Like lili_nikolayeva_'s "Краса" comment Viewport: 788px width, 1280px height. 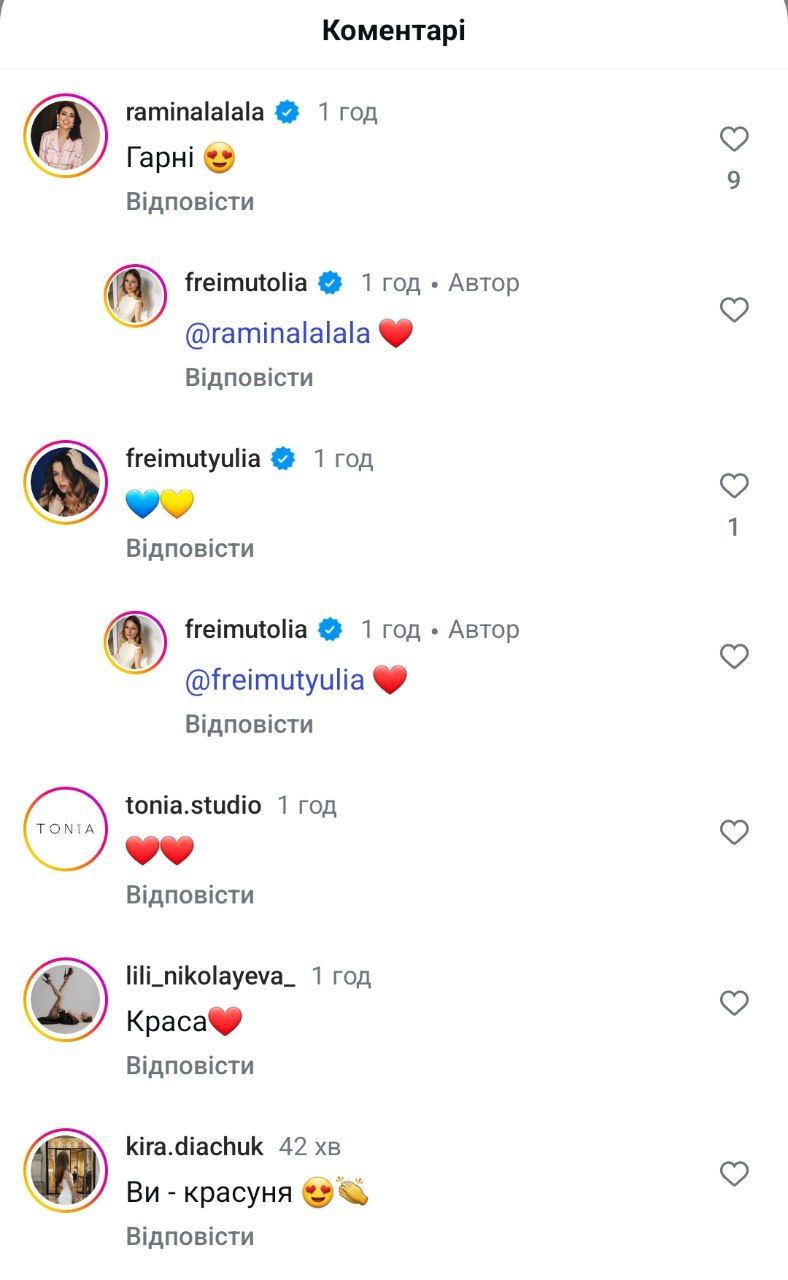(734, 1003)
